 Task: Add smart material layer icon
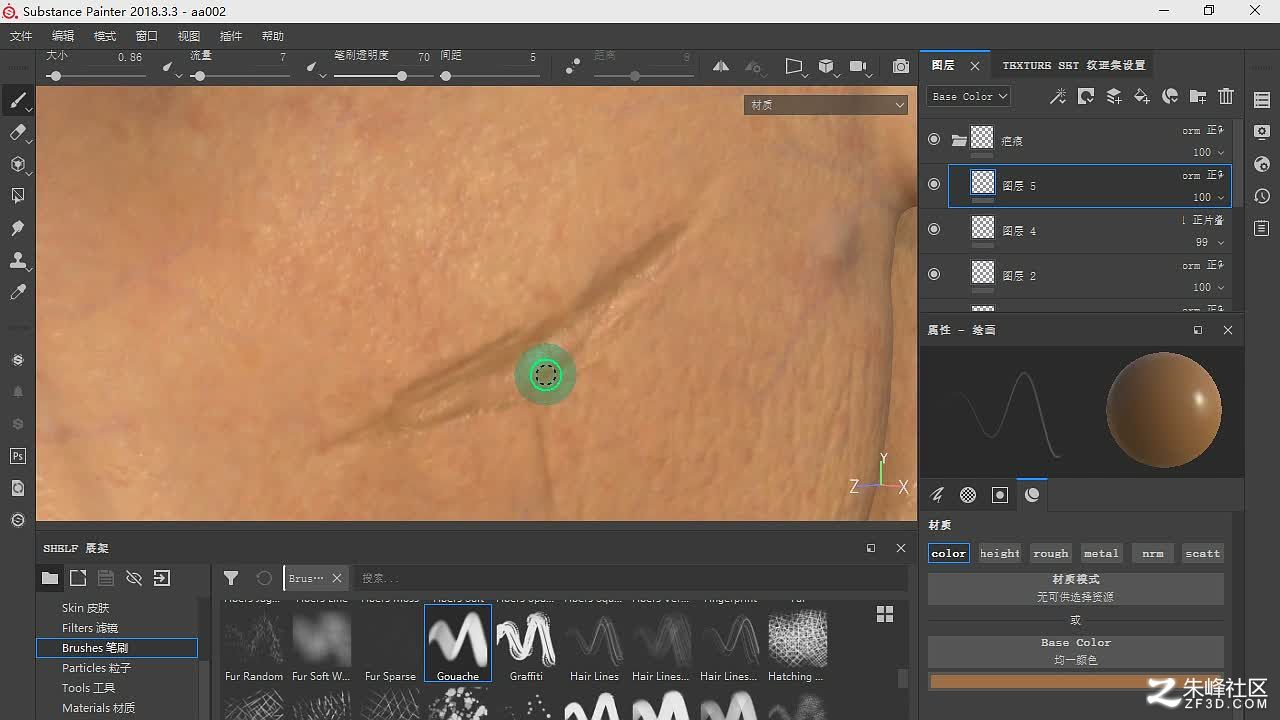coord(1170,96)
